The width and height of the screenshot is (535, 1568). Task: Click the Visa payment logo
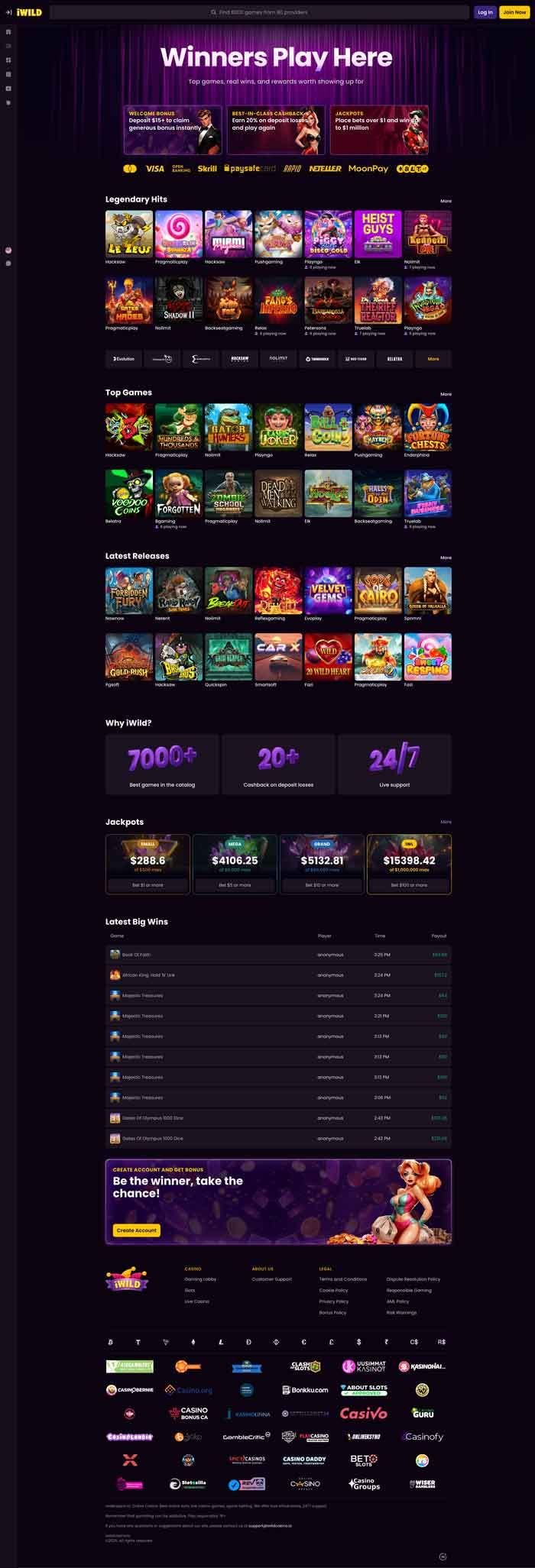tap(155, 169)
